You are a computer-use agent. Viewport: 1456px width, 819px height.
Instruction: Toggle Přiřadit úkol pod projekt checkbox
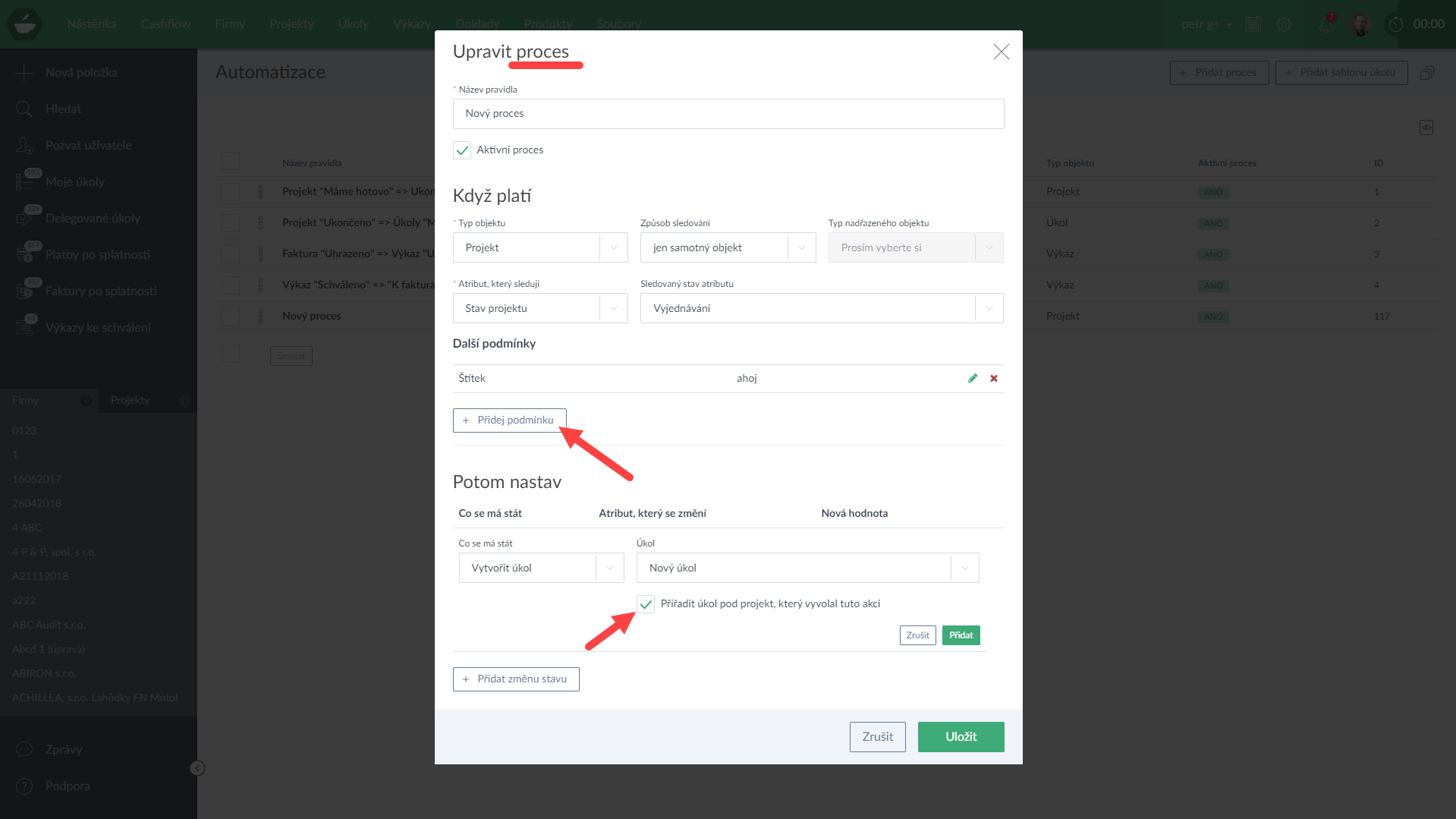[646, 604]
